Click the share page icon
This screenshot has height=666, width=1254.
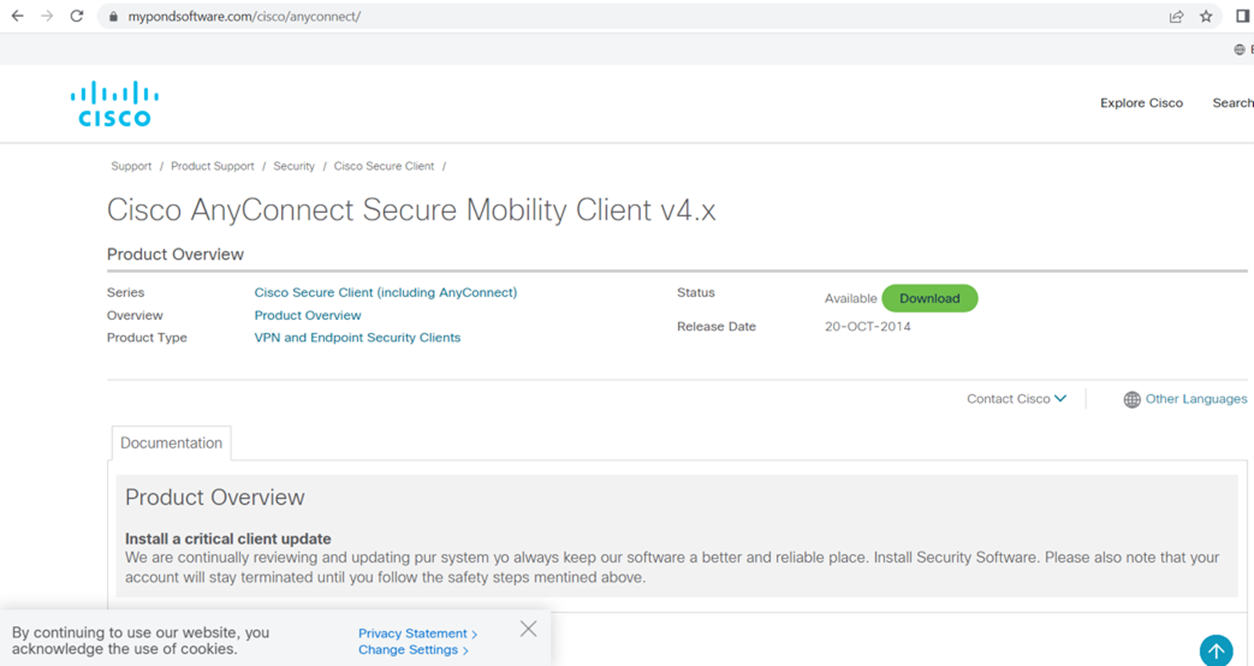[x=1176, y=16]
